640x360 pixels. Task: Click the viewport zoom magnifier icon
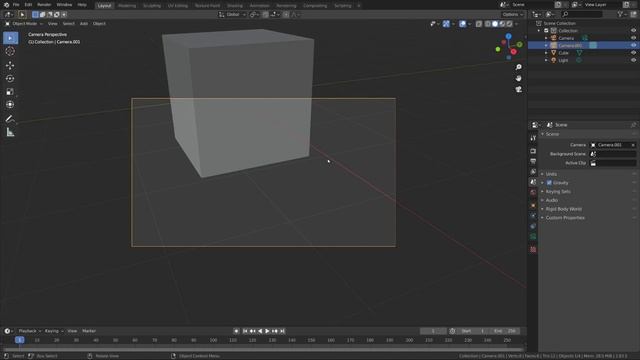[518, 67]
